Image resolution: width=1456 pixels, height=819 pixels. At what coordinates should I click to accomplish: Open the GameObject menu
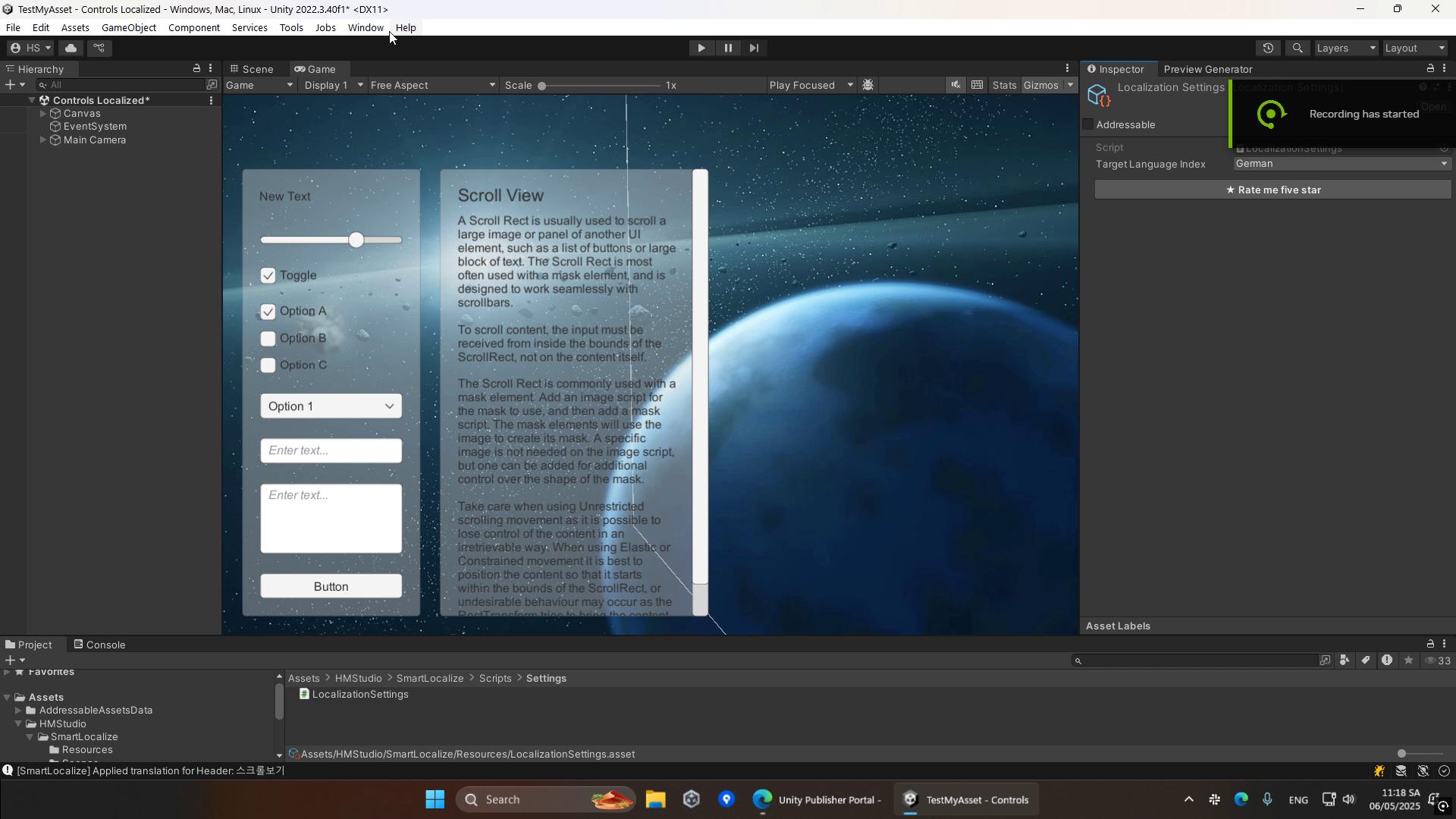coord(129,27)
